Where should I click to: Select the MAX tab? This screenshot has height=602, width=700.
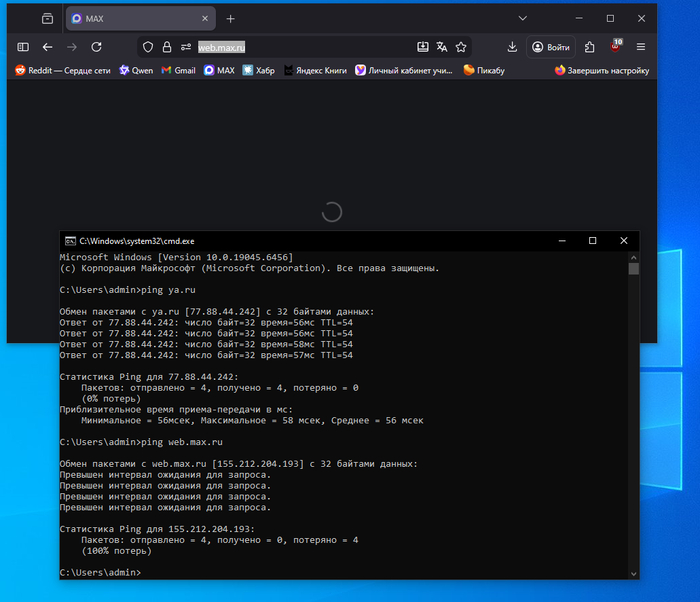coord(130,18)
